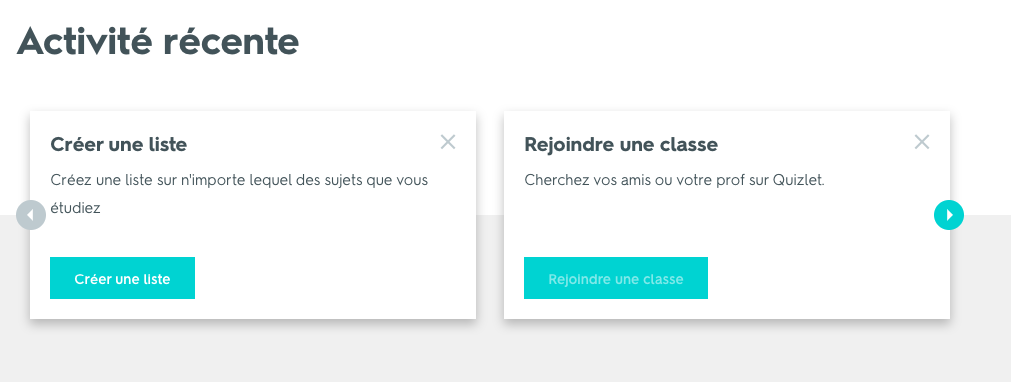
Task: Click the triangle inside the teal next circle
Action: [950, 216]
